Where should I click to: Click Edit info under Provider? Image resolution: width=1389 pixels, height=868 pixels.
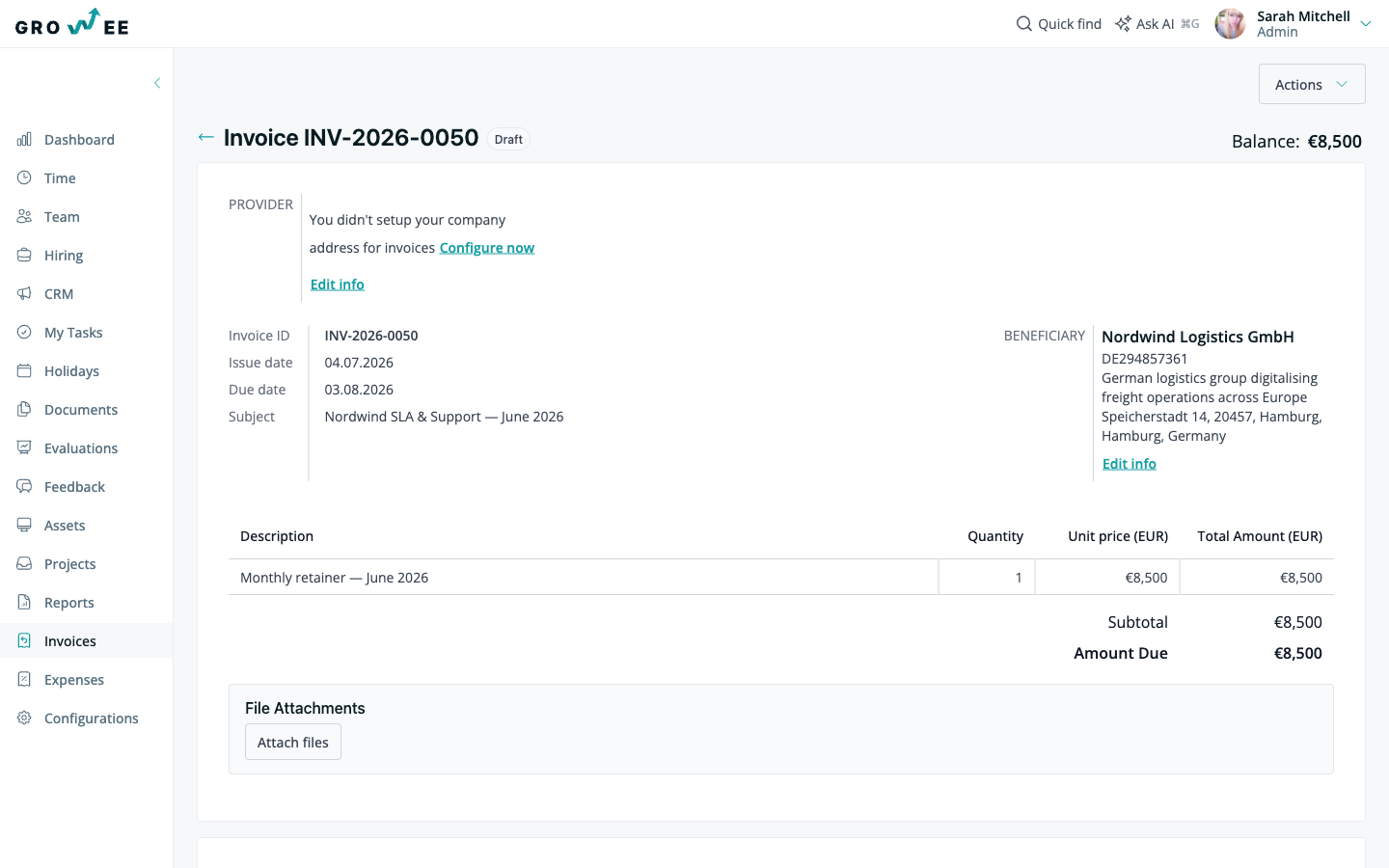[338, 285]
